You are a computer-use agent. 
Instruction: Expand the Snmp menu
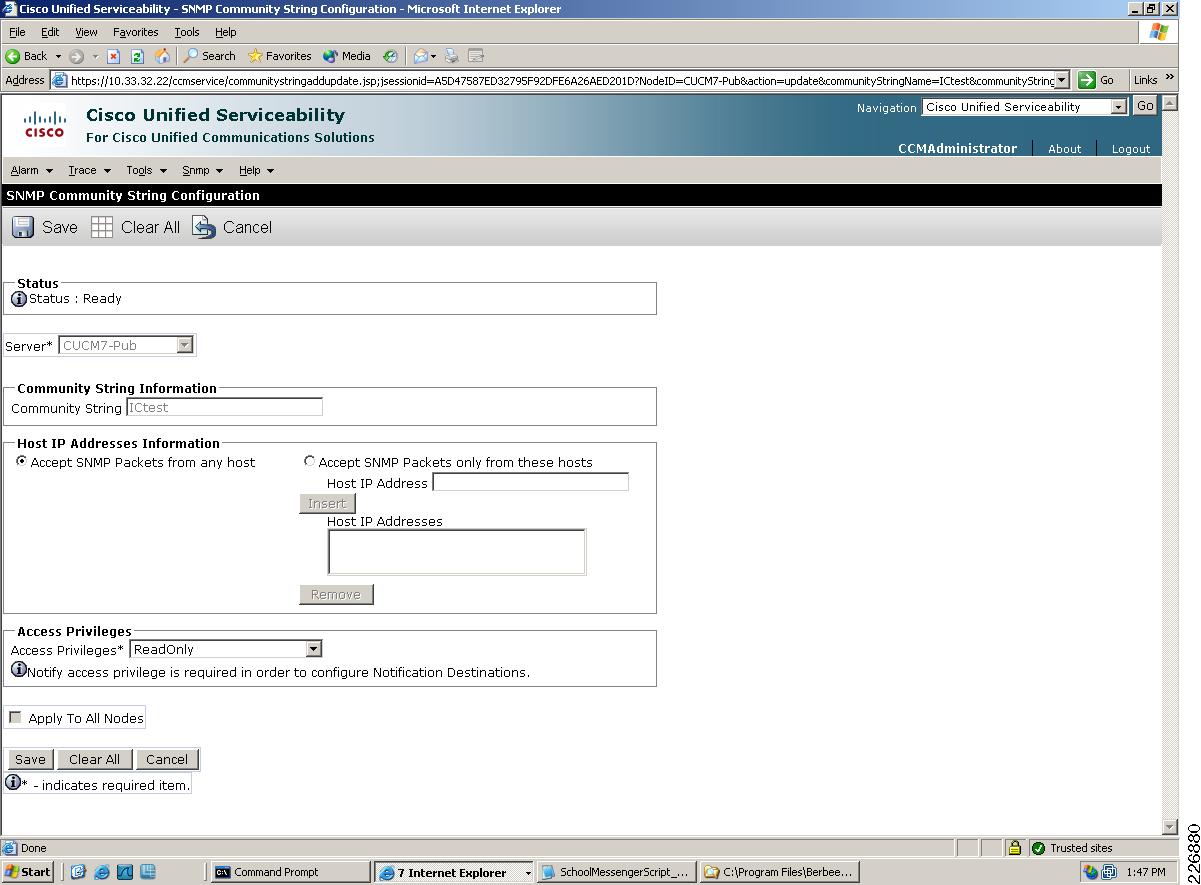pyautogui.click(x=202, y=170)
